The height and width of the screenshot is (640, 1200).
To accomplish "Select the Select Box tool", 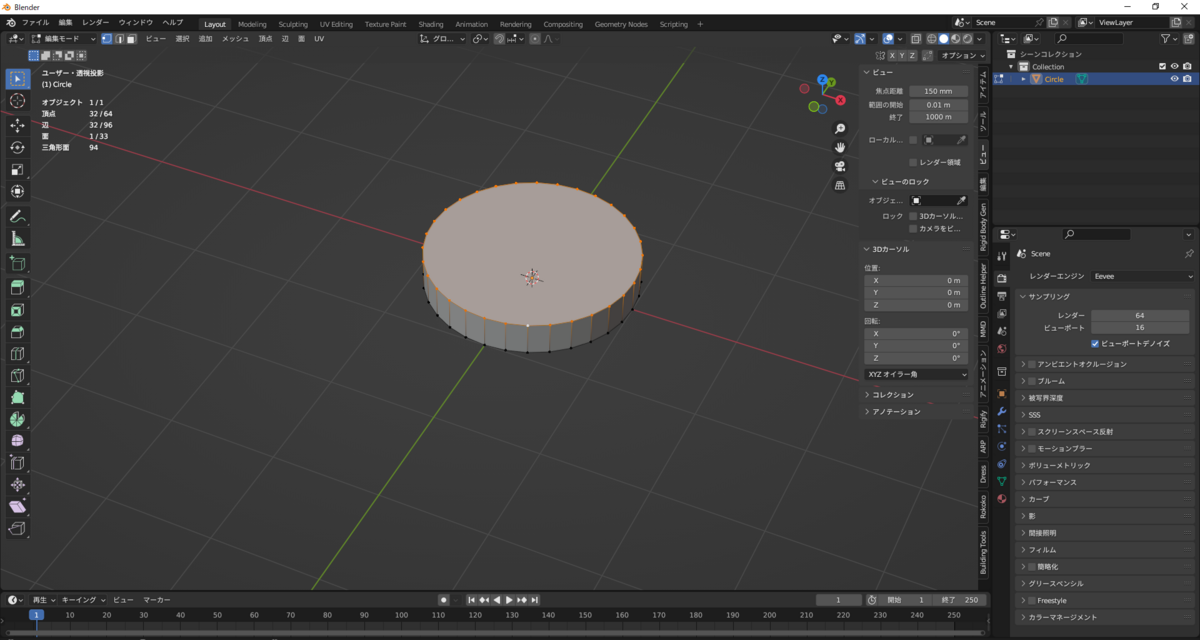I will coord(17,78).
